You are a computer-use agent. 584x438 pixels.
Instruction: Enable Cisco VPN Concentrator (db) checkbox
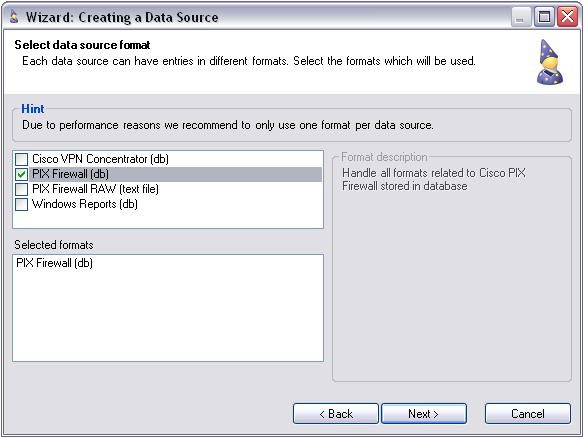pyautogui.click(x=21, y=159)
